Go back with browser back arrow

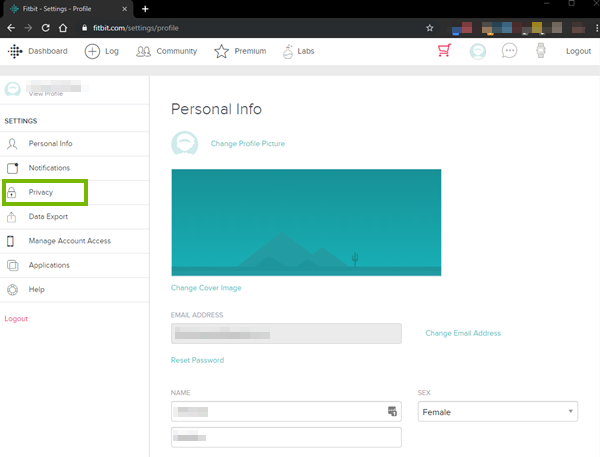click(11, 28)
